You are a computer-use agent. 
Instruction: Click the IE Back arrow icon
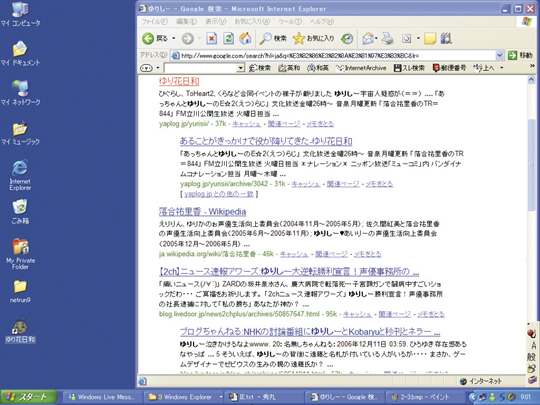point(148,39)
